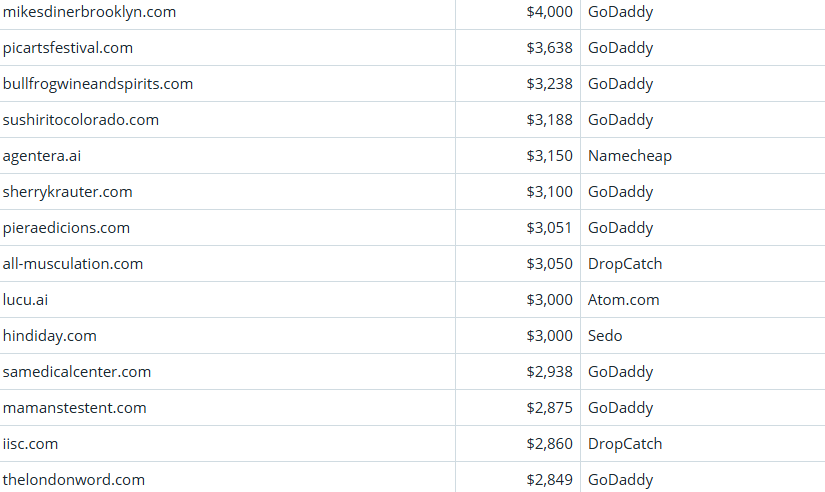Click the mikesdinerbrooklyn.com domain name
The height and width of the screenshot is (492, 825).
(89, 12)
